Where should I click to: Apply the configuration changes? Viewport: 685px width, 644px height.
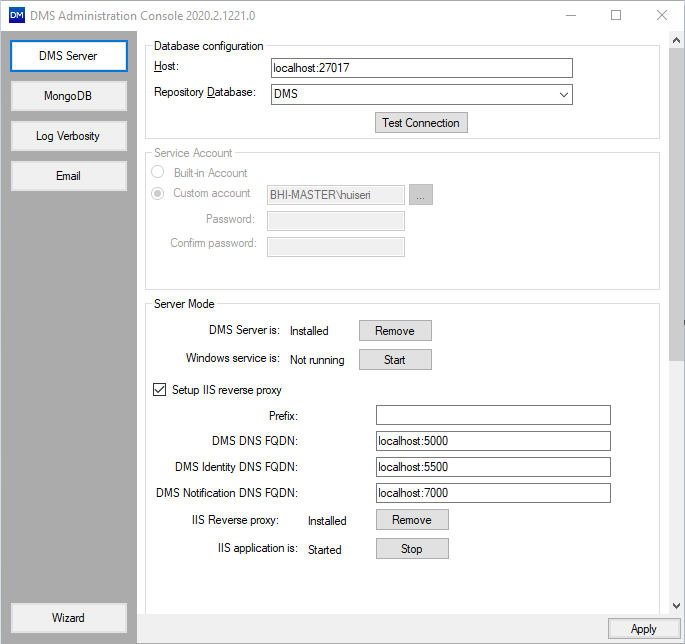coord(643,629)
